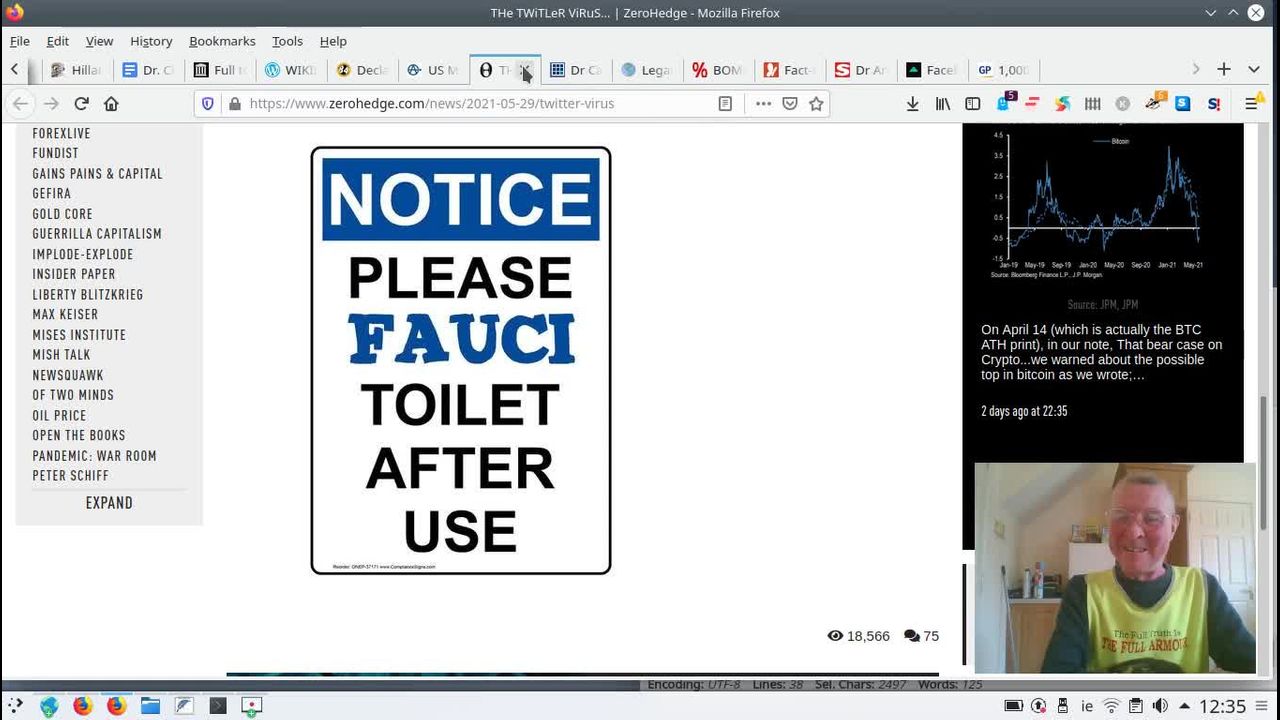This screenshot has width=1280, height=720.
Task: Save the page to Pocket
Action: click(790, 103)
